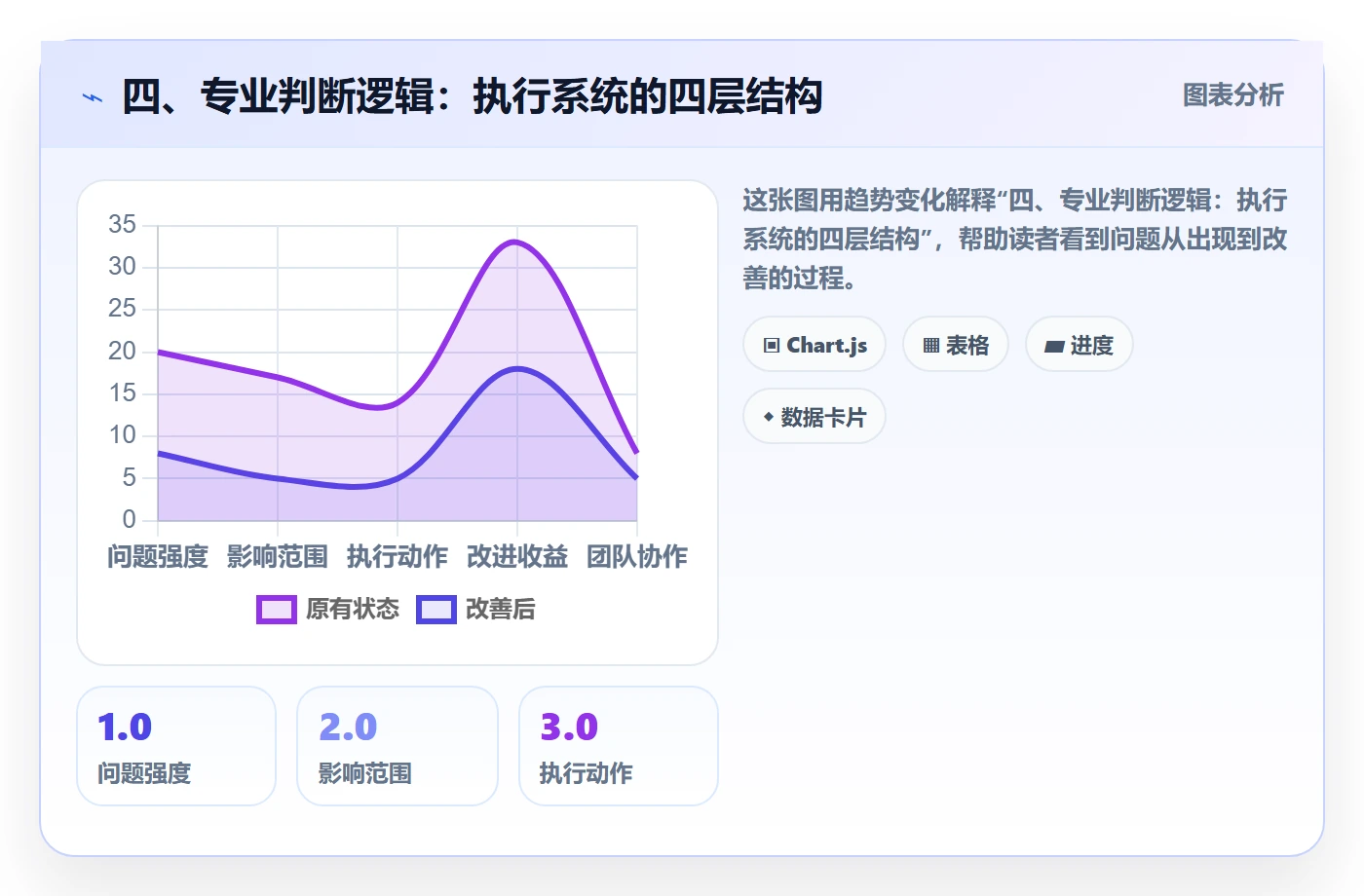Open the 1.0 问题强度 card
Image resolution: width=1364 pixels, height=896 pixels.
click(x=176, y=746)
